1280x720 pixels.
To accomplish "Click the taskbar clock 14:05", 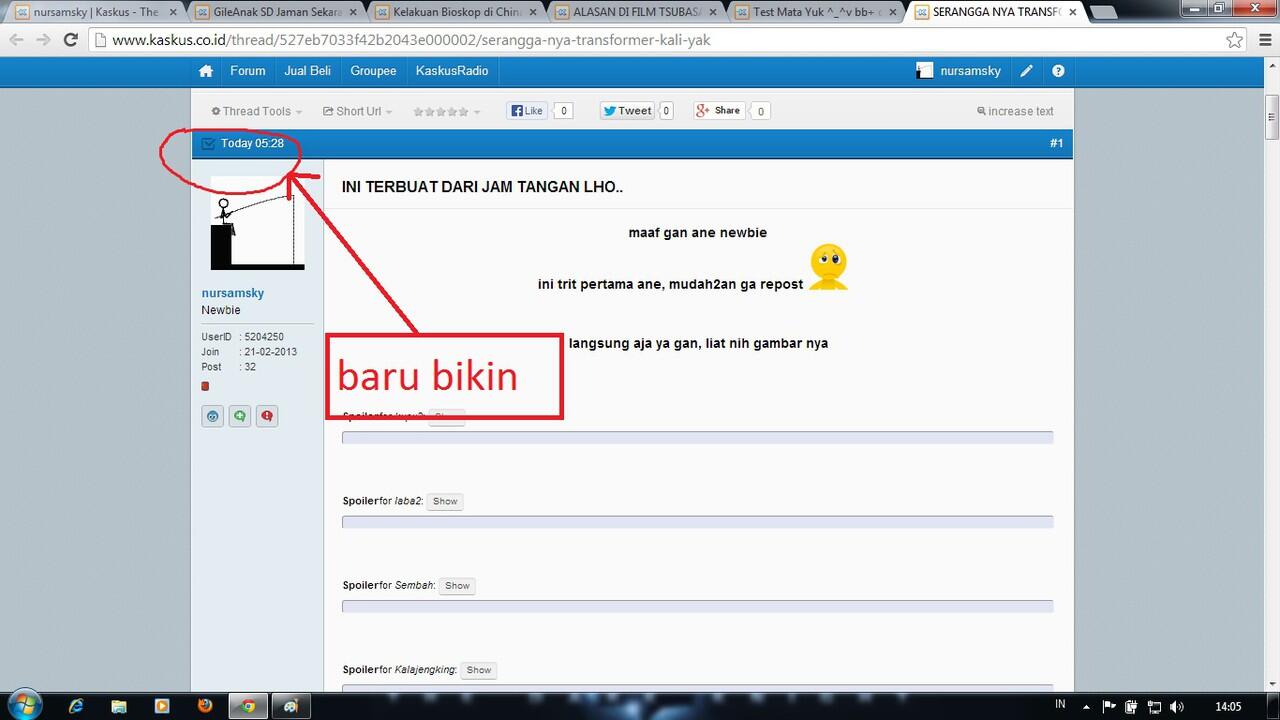I will pos(1227,706).
